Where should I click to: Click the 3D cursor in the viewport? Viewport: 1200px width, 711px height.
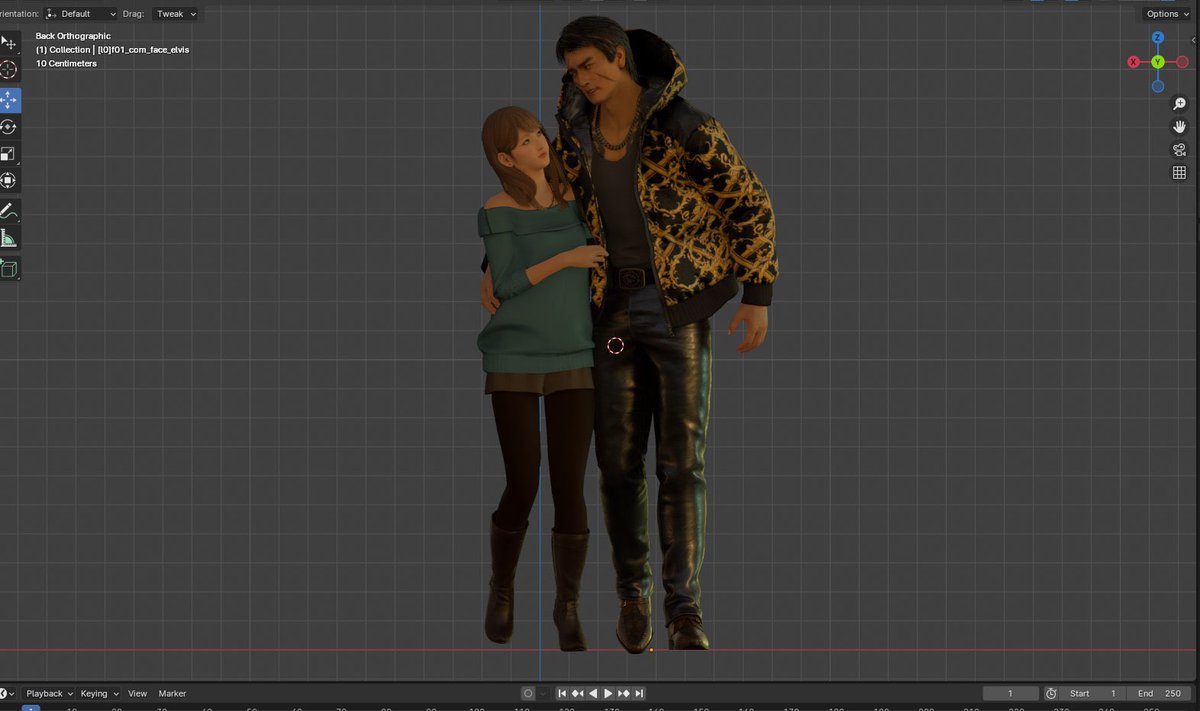(x=615, y=346)
